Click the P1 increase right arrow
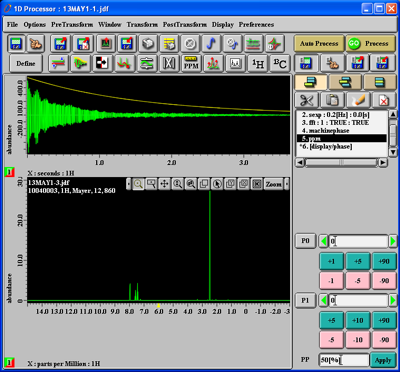Viewport: 400px width, 372px height. tap(393, 301)
